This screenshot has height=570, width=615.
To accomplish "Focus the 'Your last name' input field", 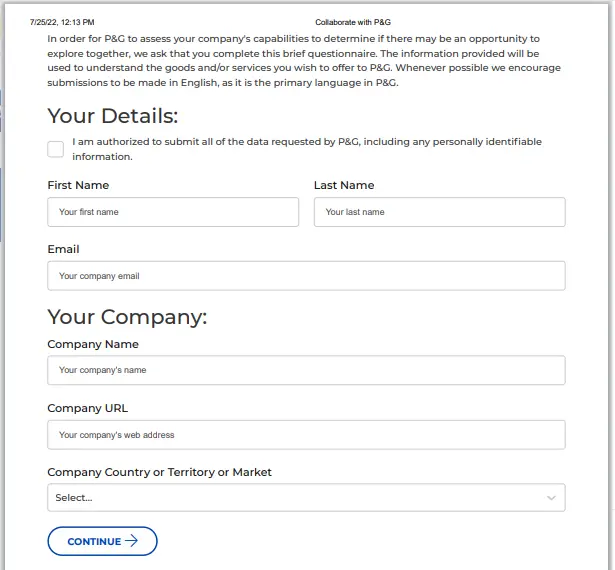I will tap(440, 212).
